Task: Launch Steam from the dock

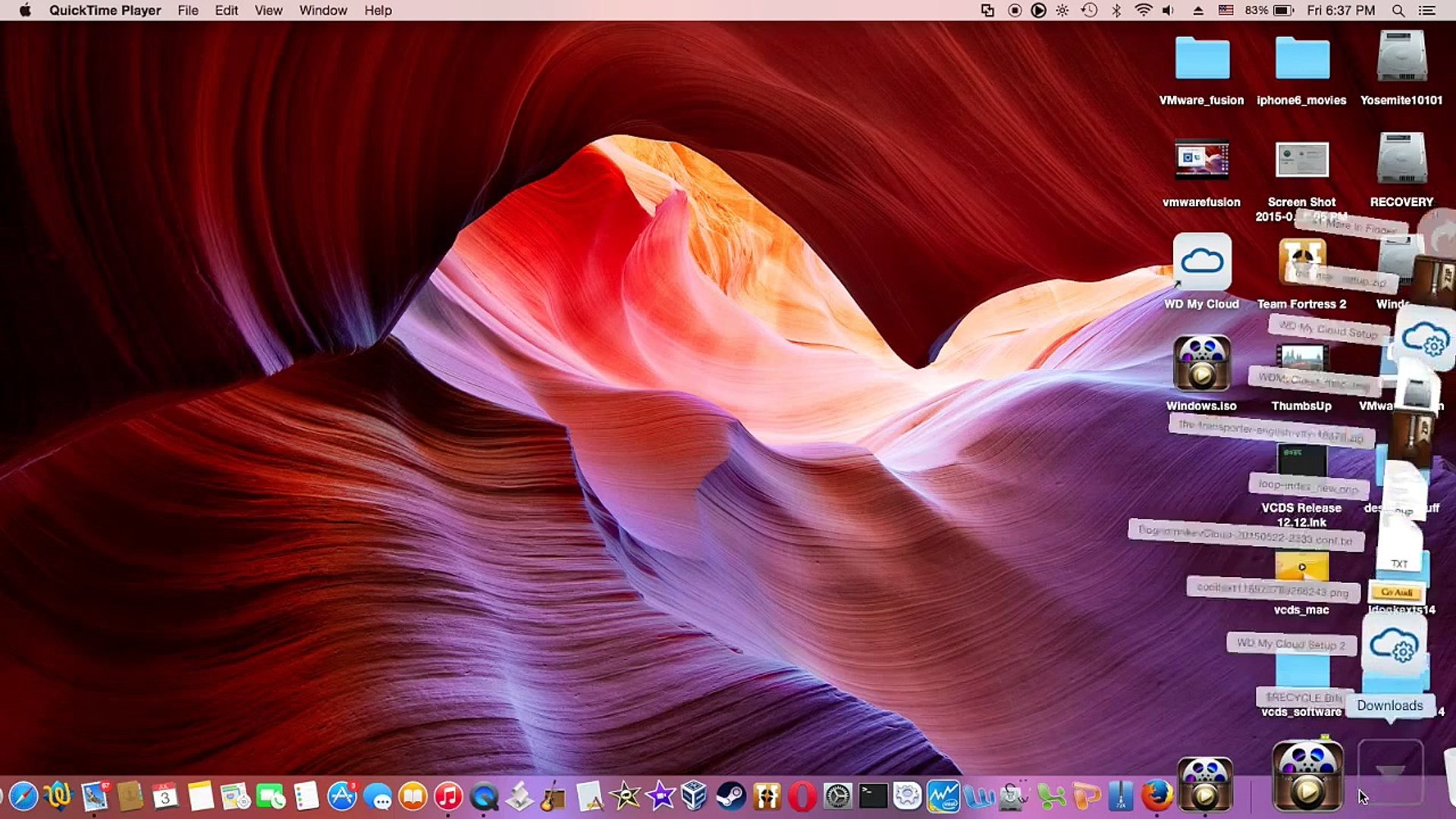Action: [x=731, y=796]
